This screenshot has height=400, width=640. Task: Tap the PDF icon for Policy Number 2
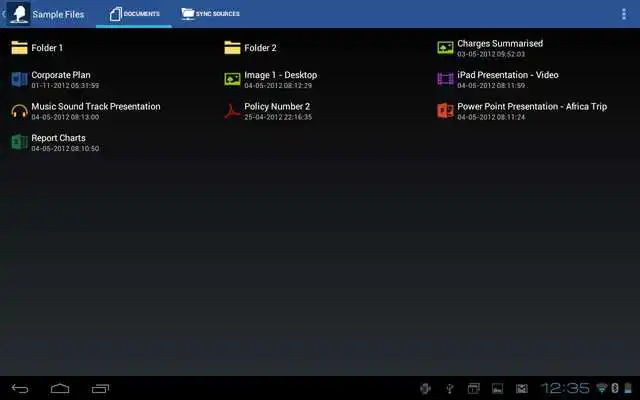point(232,110)
